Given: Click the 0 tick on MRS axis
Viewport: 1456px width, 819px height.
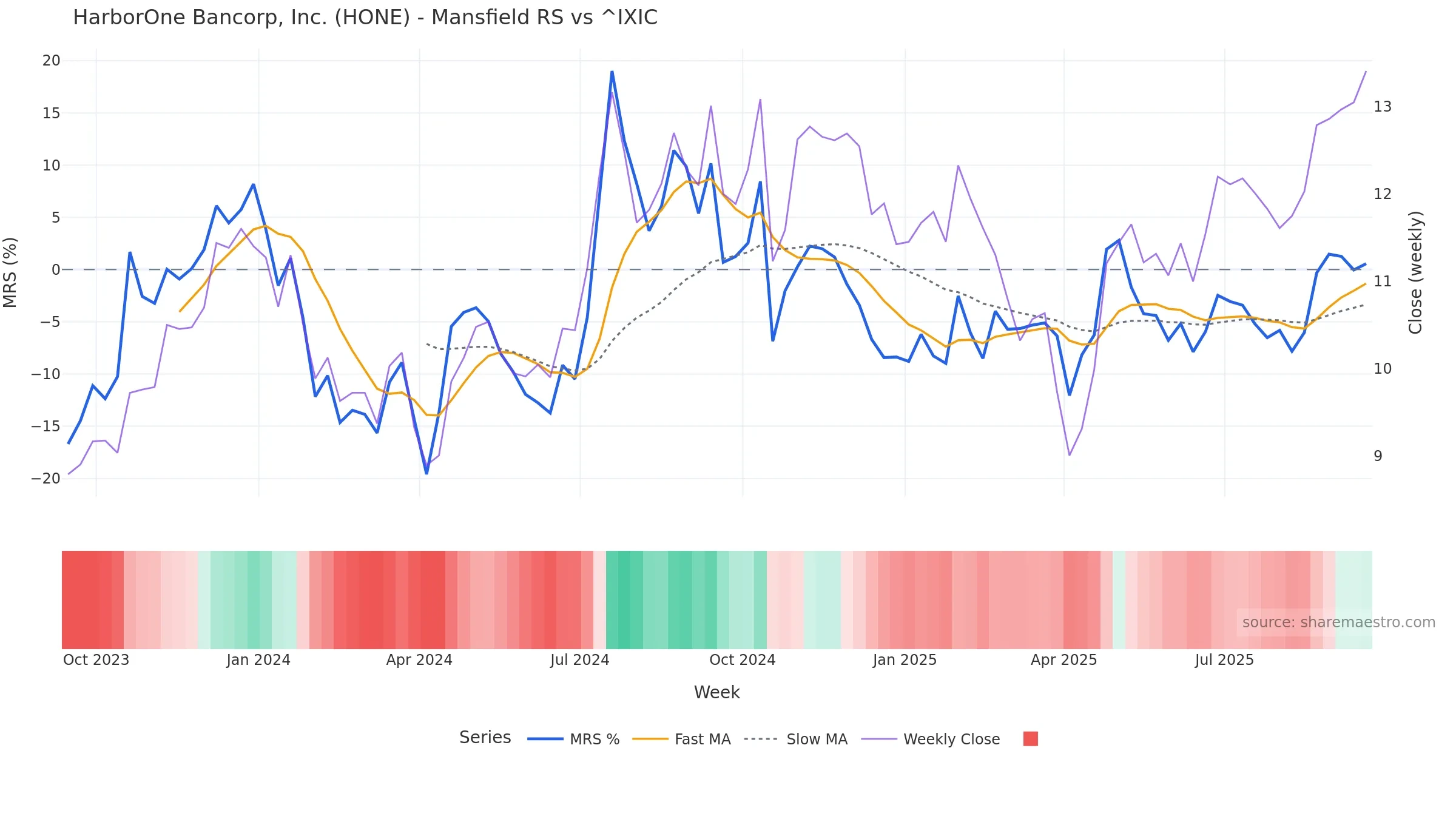Looking at the screenshot, I should point(56,269).
